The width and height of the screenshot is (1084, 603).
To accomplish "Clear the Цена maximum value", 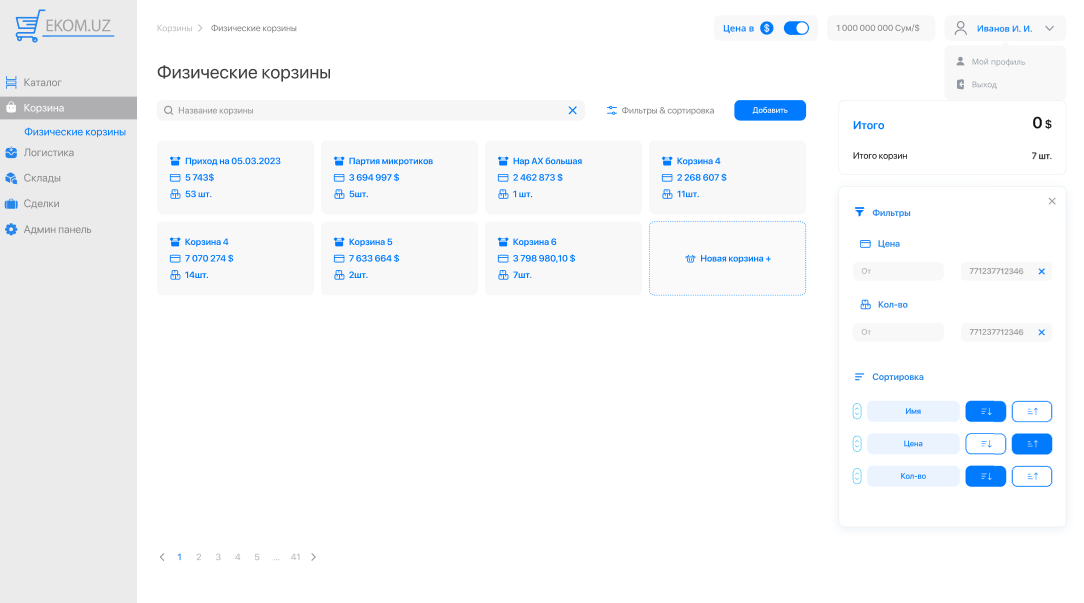I will [1042, 272].
